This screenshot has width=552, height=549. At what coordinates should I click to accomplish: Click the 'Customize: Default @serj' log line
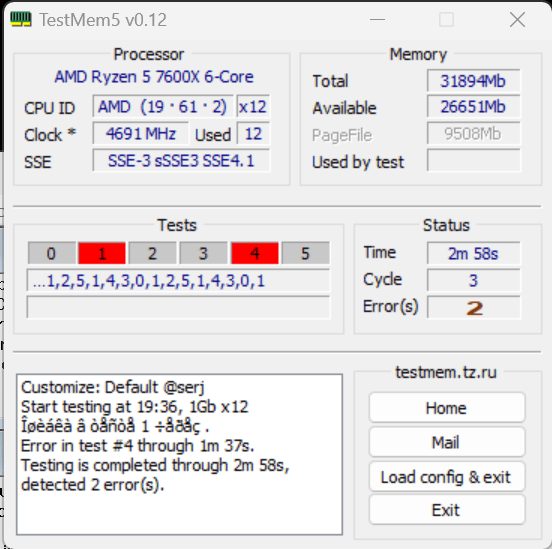[x=113, y=387]
